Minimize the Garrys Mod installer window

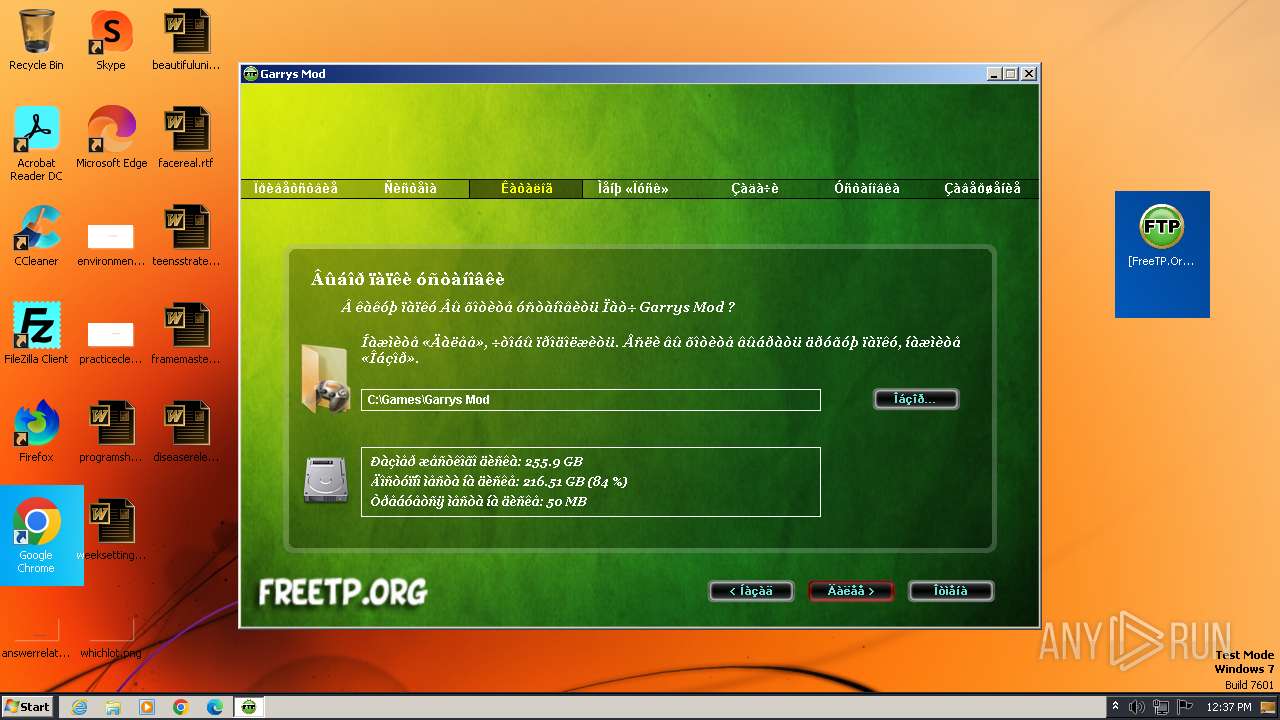[994, 74]
